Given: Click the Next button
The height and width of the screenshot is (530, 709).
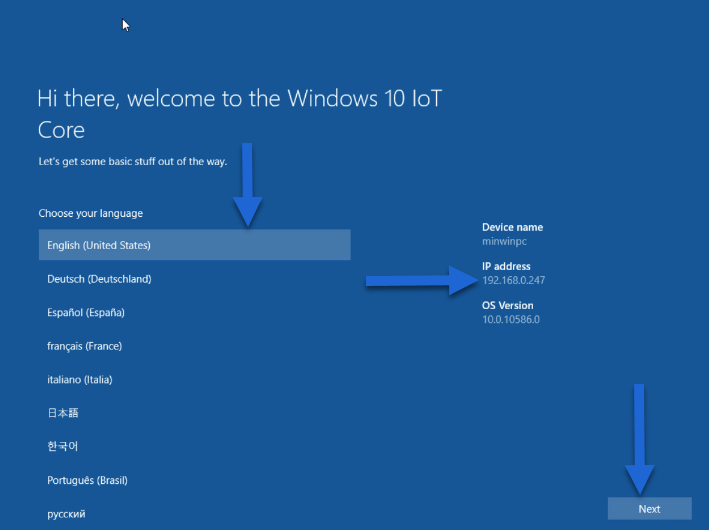Looking at the screenshot, I should (x=649, y=509).
